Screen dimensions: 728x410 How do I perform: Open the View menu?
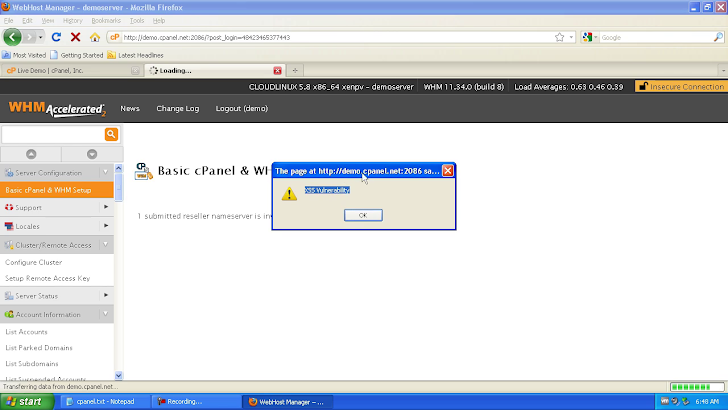pos(47,20)
